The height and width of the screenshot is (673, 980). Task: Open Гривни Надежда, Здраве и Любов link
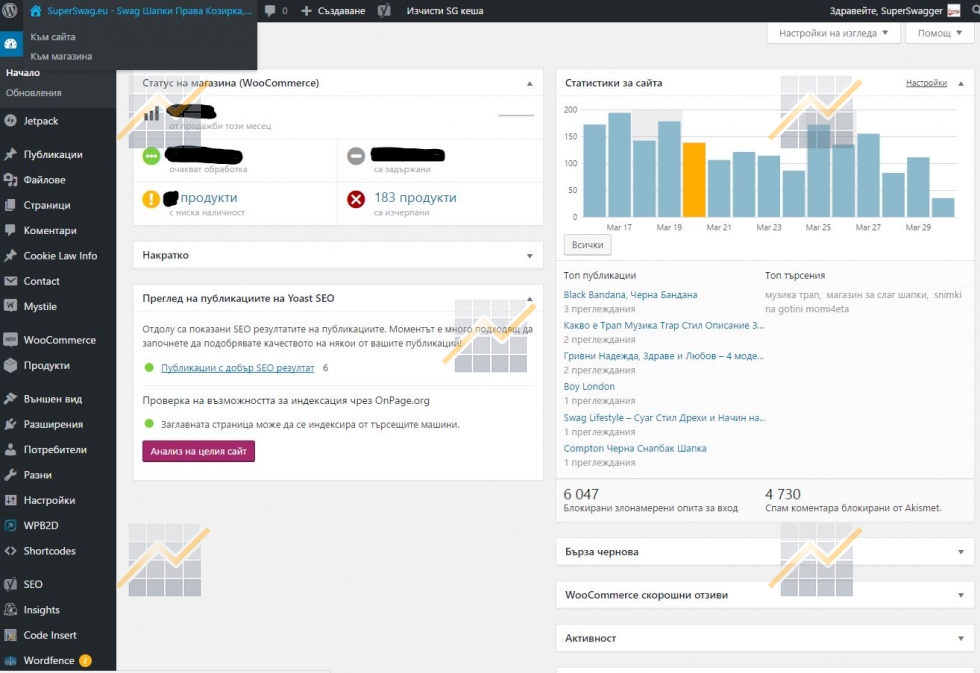(663, 356)
